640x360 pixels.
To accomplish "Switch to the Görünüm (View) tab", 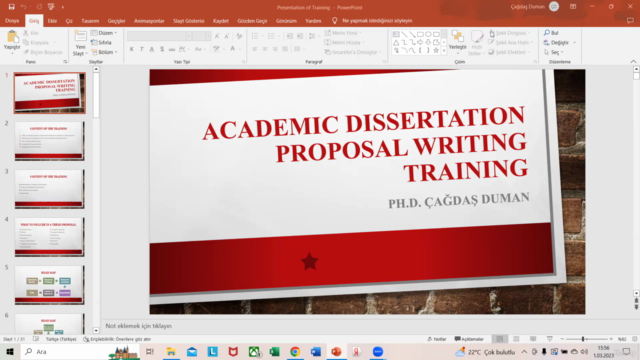I will 286,20.
